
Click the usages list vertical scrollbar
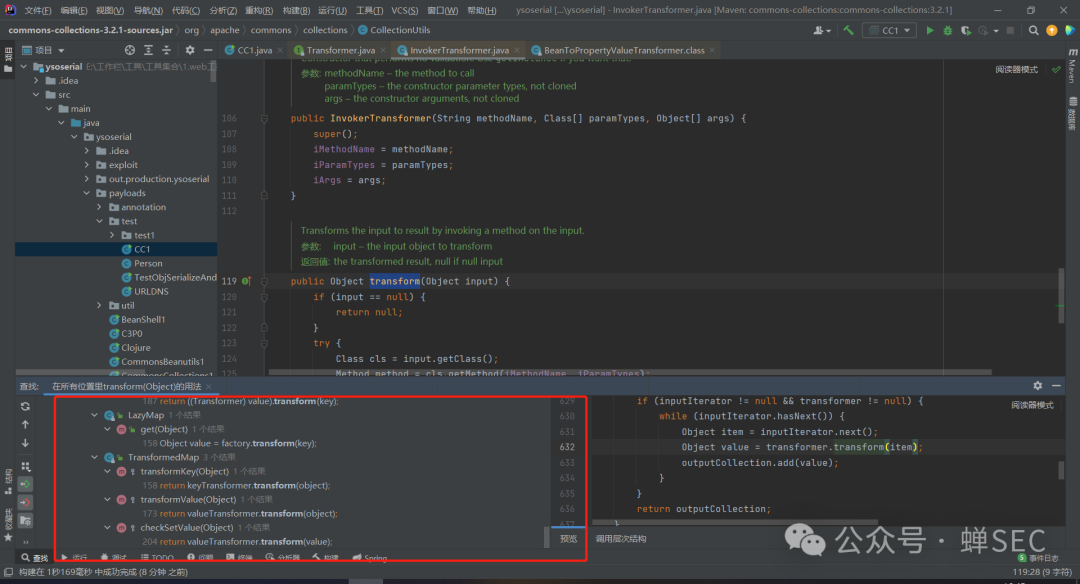(x=547, y=537)
